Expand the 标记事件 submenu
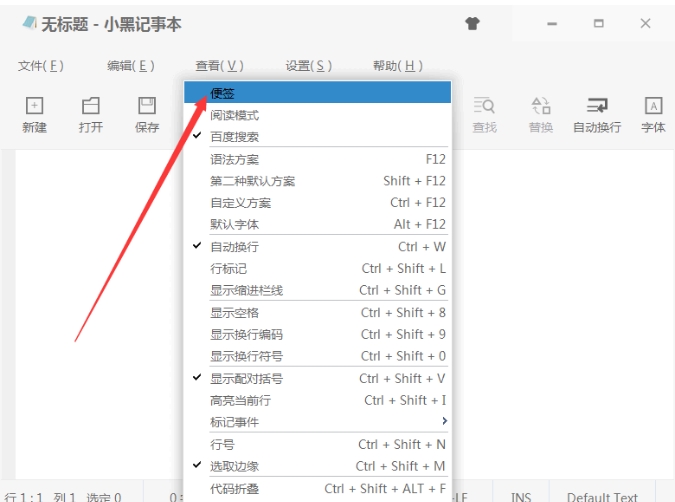This screenshot has height=502, width=675. coord(318,422)
